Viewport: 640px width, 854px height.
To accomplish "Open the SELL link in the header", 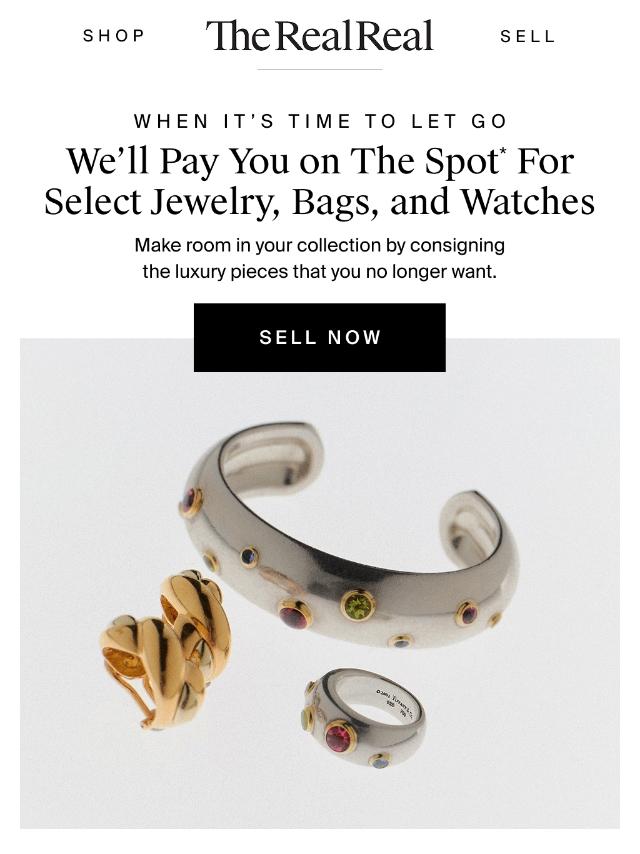I will point(527,36).
